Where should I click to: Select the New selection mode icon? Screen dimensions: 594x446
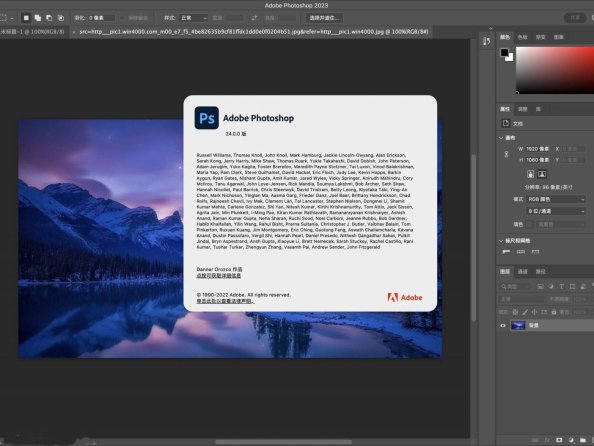tap(26, 18)
